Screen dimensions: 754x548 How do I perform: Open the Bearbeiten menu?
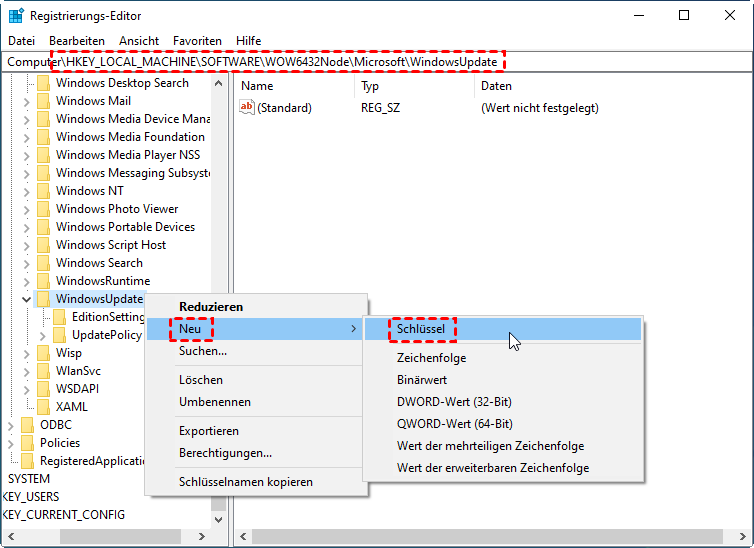point(77,41)
